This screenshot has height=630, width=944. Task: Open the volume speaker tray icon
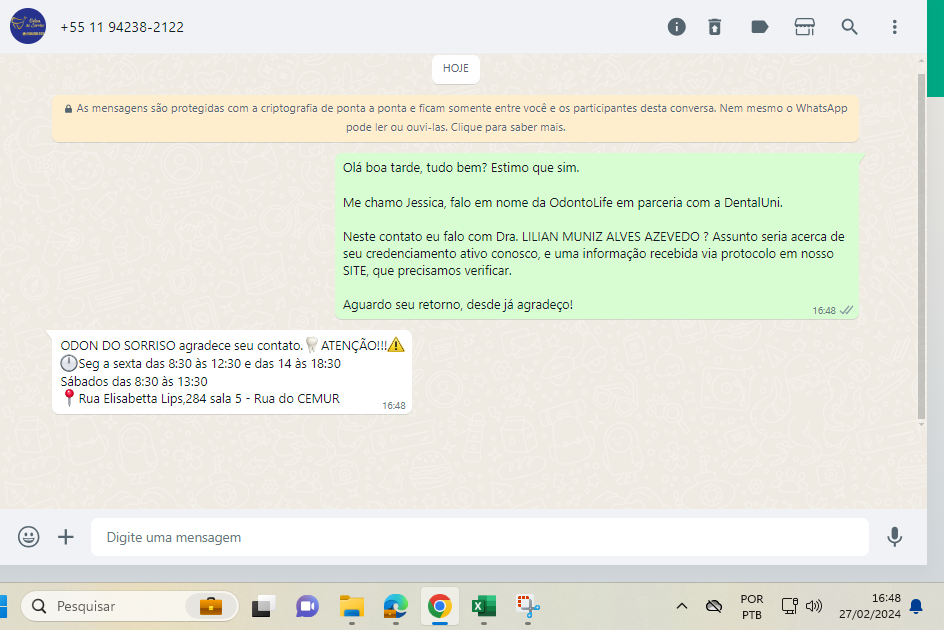pyautogui.click(x=814, y=606)
